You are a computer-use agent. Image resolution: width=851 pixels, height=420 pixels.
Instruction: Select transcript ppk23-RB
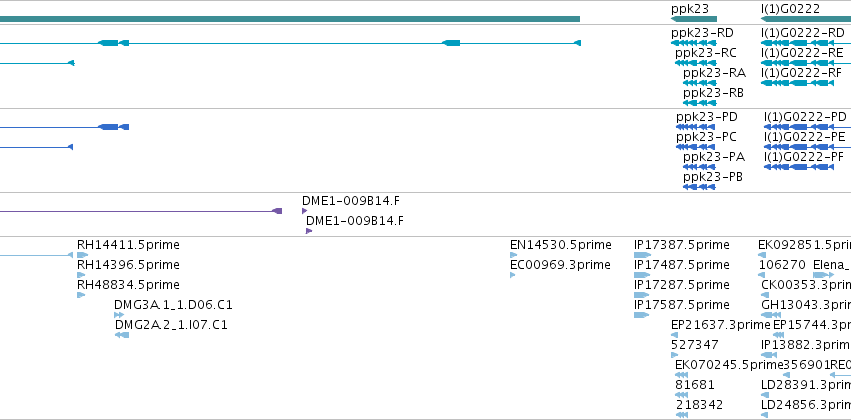[713, 93]
